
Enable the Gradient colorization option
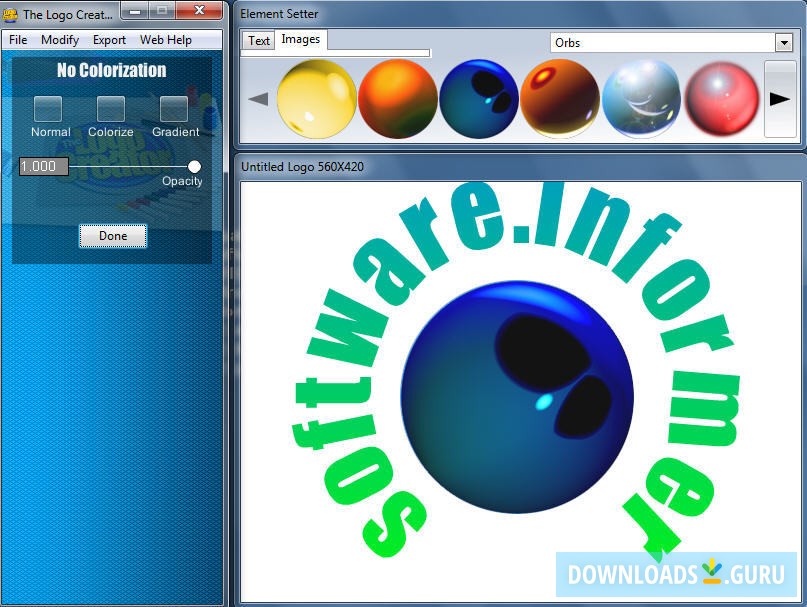tap(174, 109)
